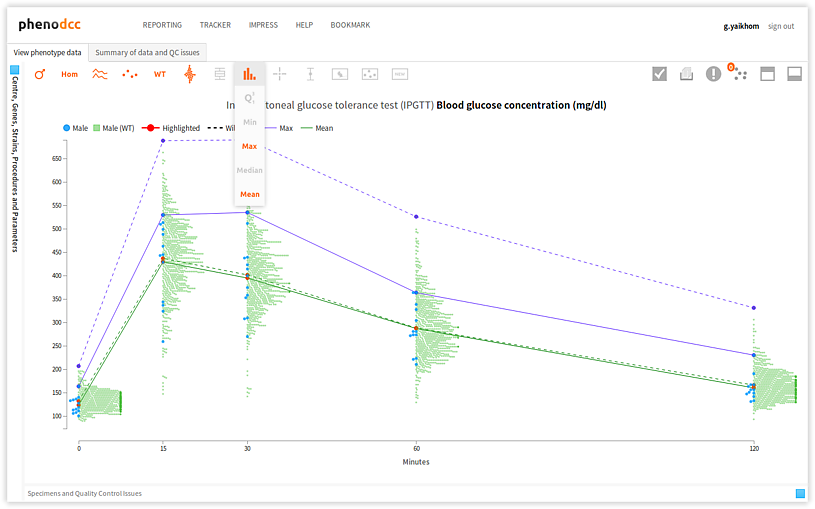Click the top panel layout icon
Screen dimensions: 815x509
click(768, 74)
